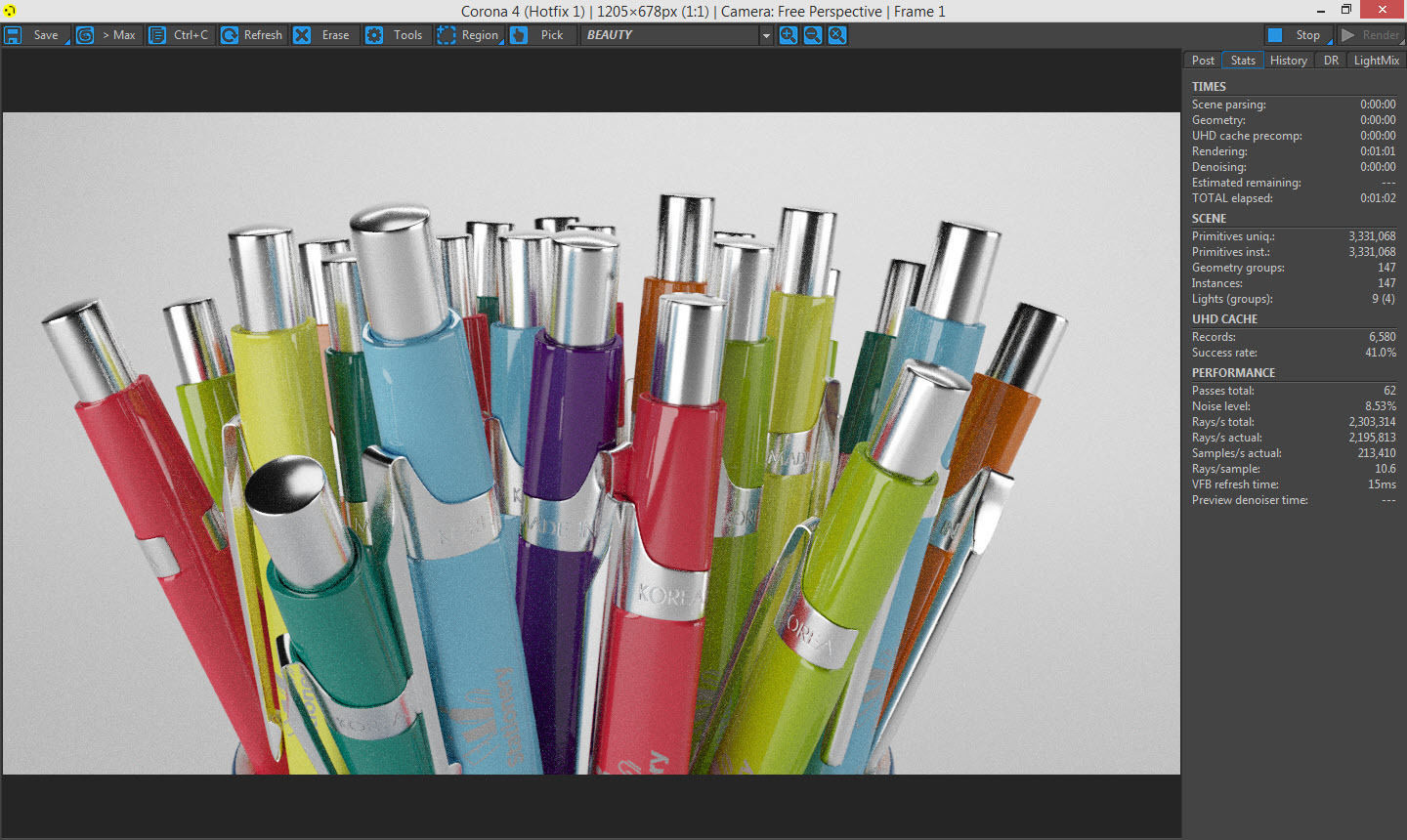
Task: Select the Passes total value 62
Action: (x=1389, y=391)
